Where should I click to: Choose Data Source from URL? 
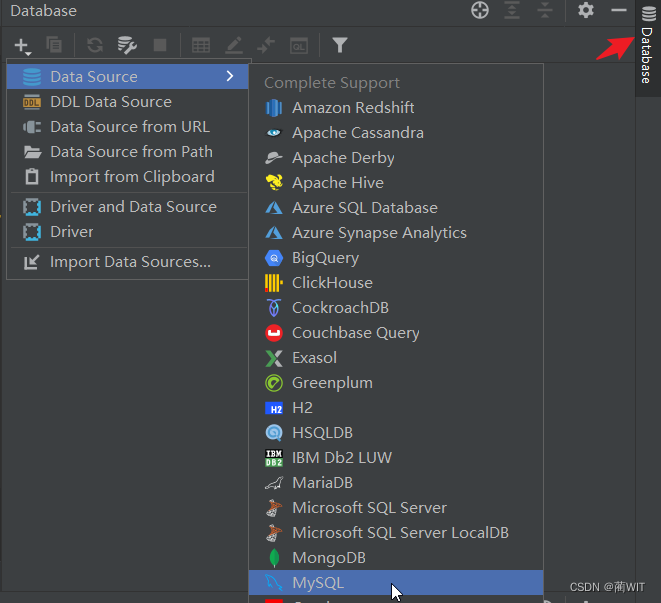(x=127, y=127)
